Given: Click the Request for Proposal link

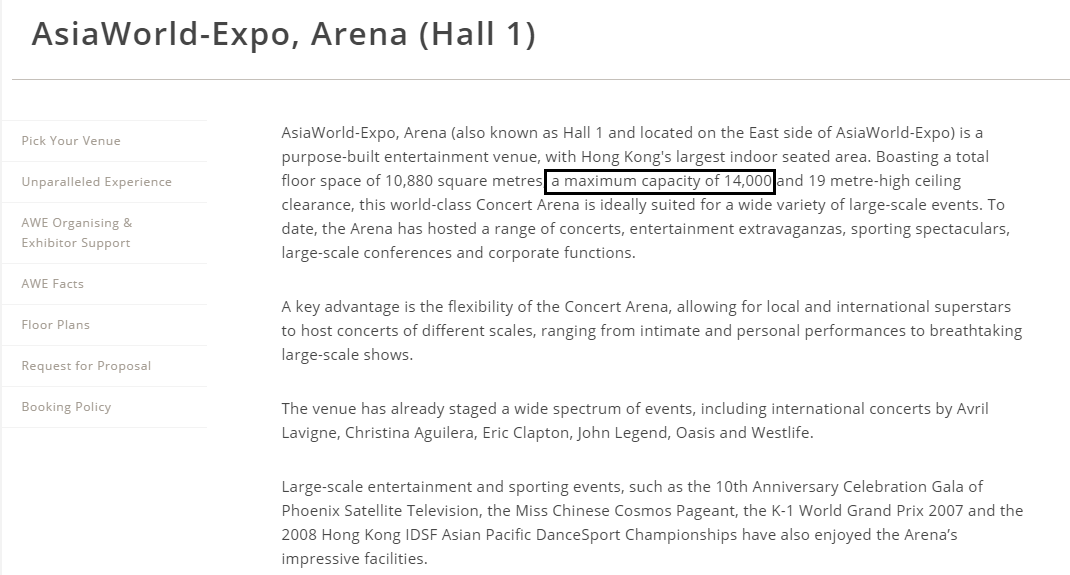Looking at the screenshot, I should (86, 366).
